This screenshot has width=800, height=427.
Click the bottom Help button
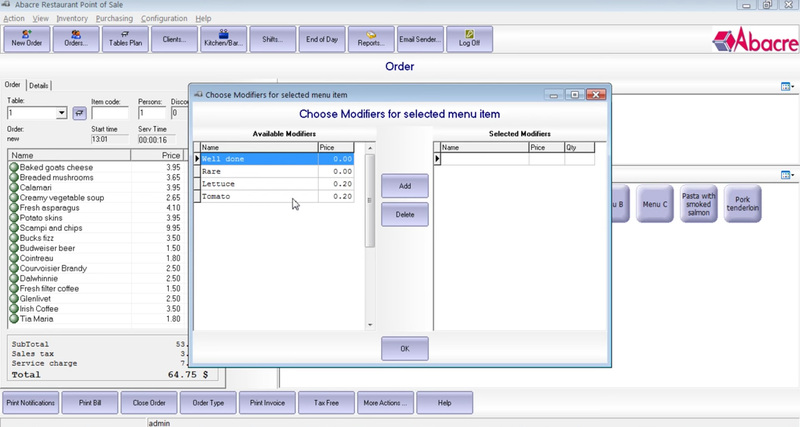click(444, 403)
